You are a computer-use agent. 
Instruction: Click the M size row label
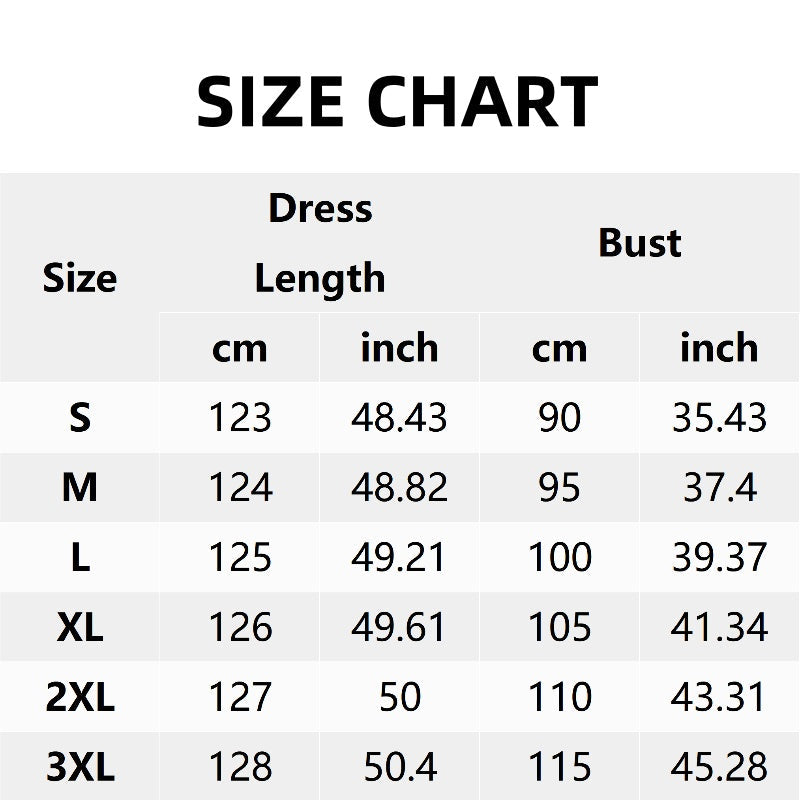coord(80,488)
